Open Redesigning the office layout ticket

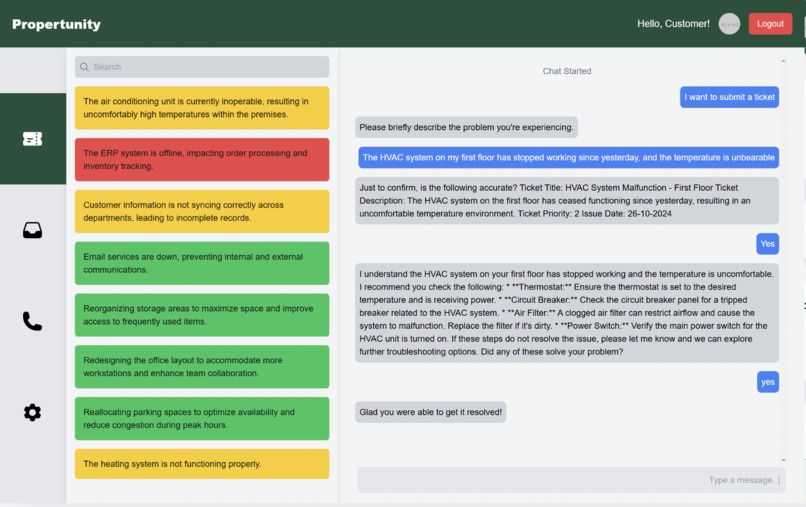202,367
